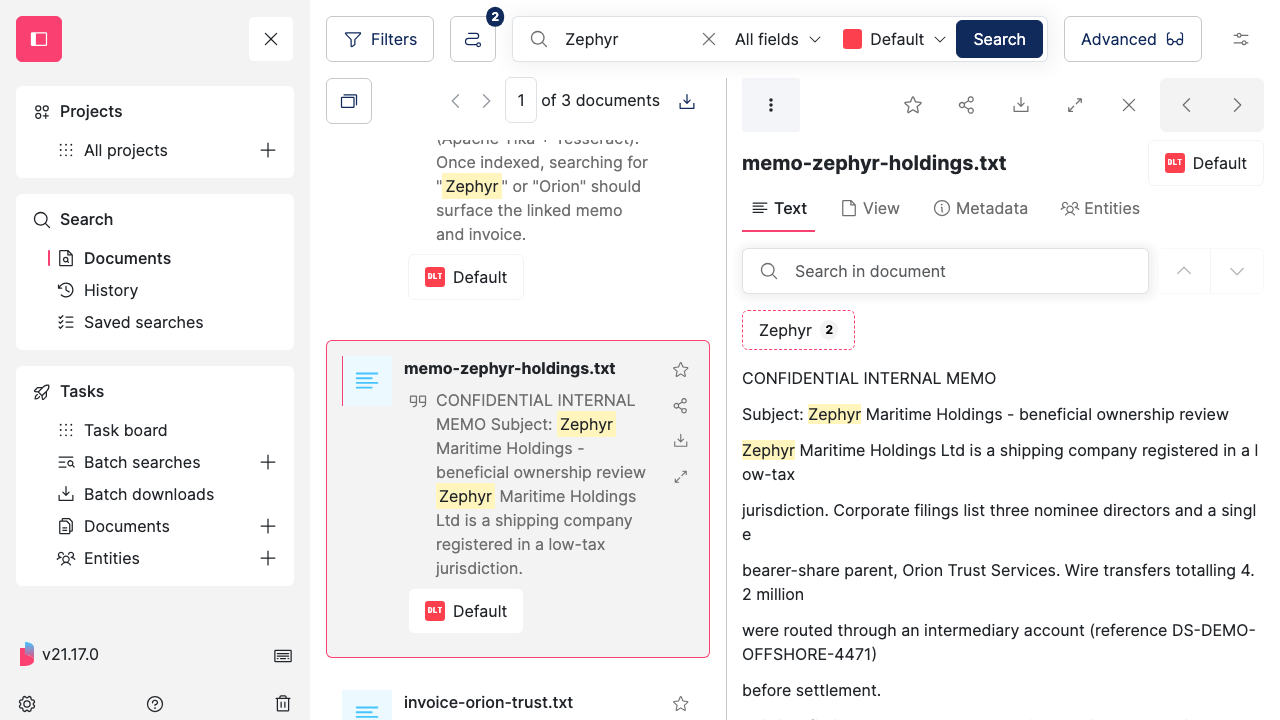Jump to next in-document match

pyautogui.click(x=1237, y=271)
